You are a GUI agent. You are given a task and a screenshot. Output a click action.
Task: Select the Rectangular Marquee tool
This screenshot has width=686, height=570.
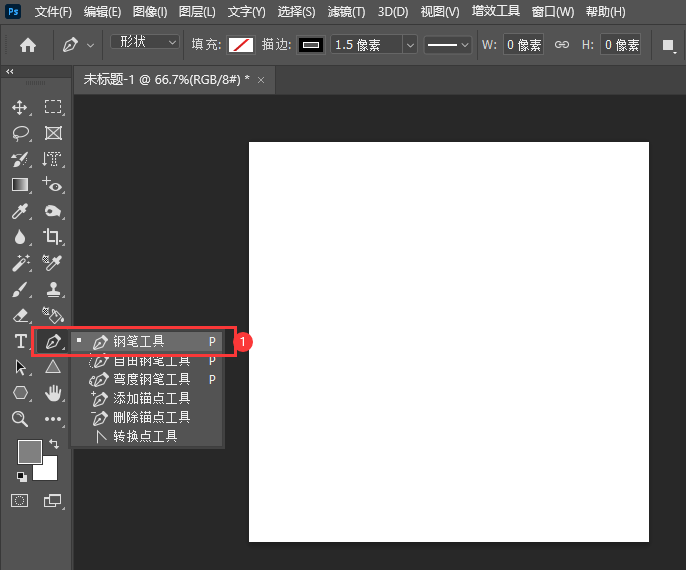[x=53, y=107]
